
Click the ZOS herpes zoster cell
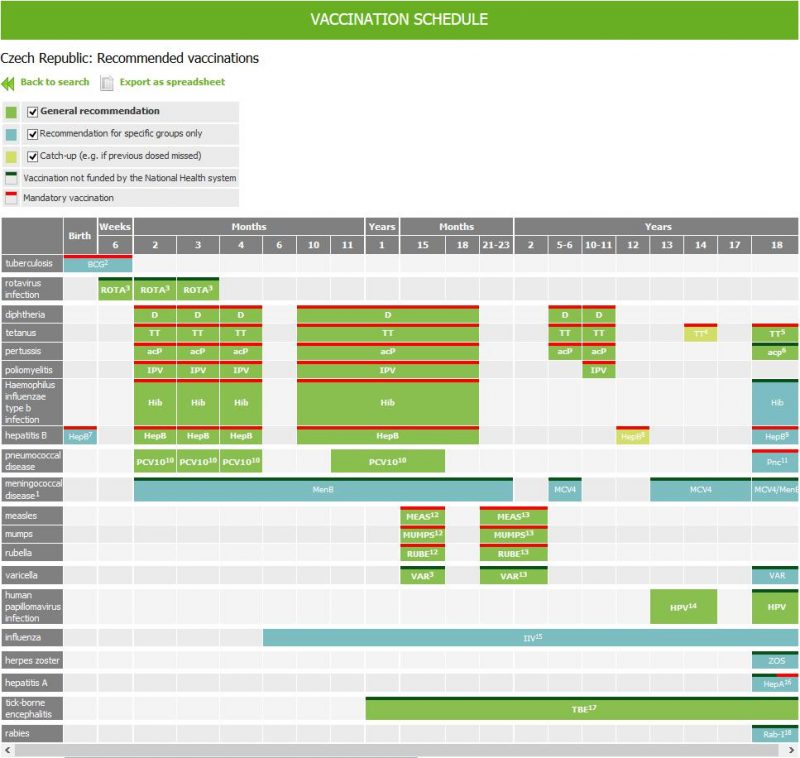[x=776, y=661]
